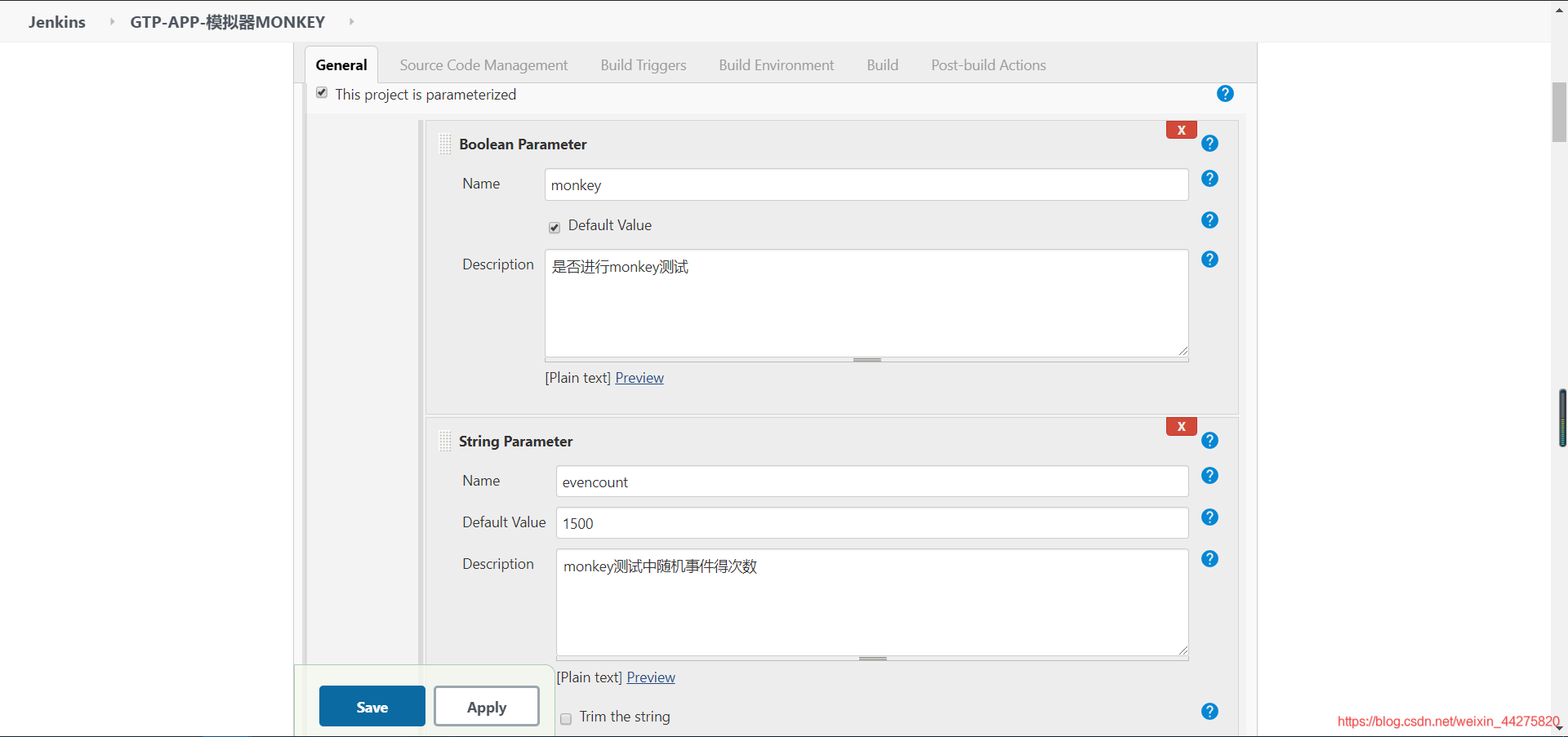
Task: Switch to Post-build Actions tab
Action: [988, 65]
